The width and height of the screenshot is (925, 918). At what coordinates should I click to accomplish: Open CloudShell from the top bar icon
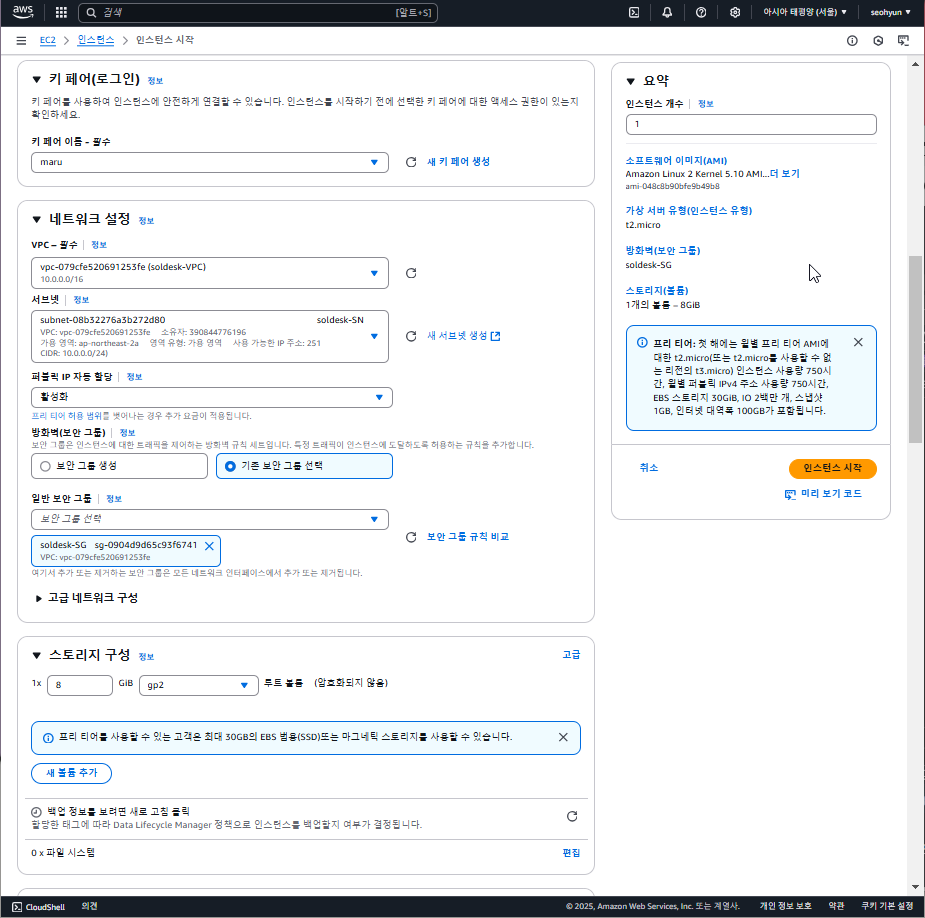634,12
